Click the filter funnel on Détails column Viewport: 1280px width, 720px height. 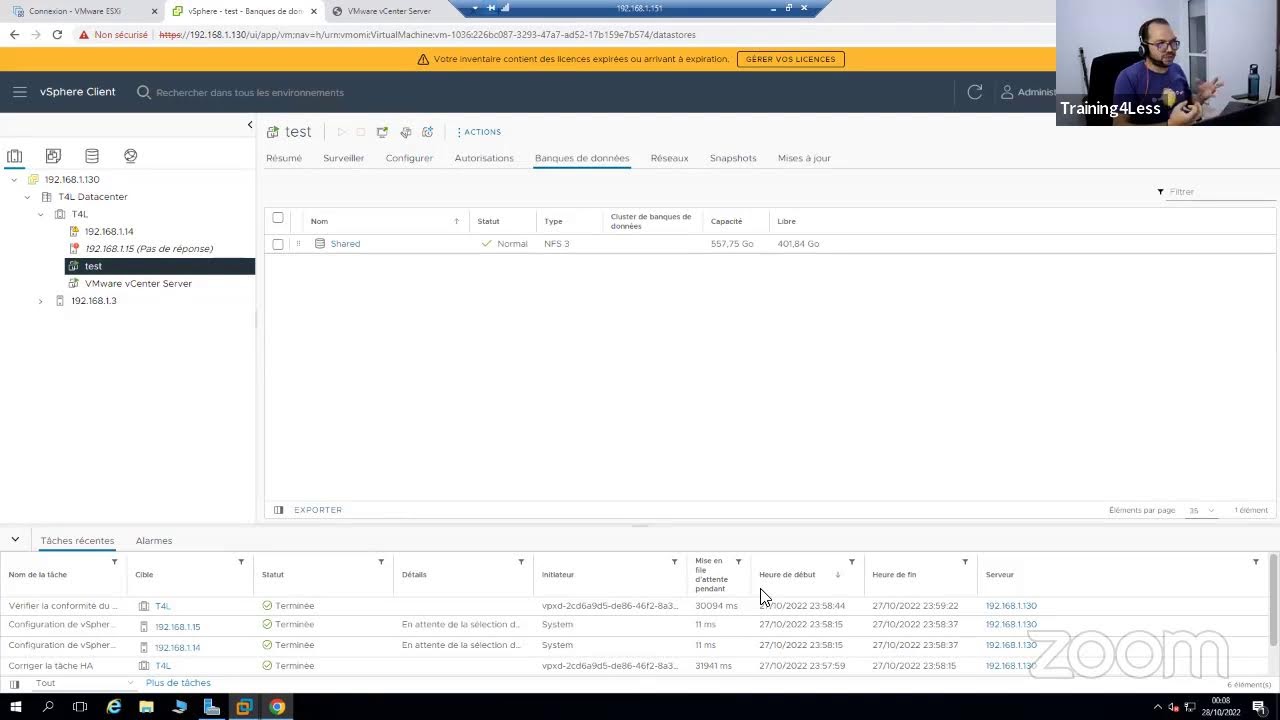[x=521, y=562]
